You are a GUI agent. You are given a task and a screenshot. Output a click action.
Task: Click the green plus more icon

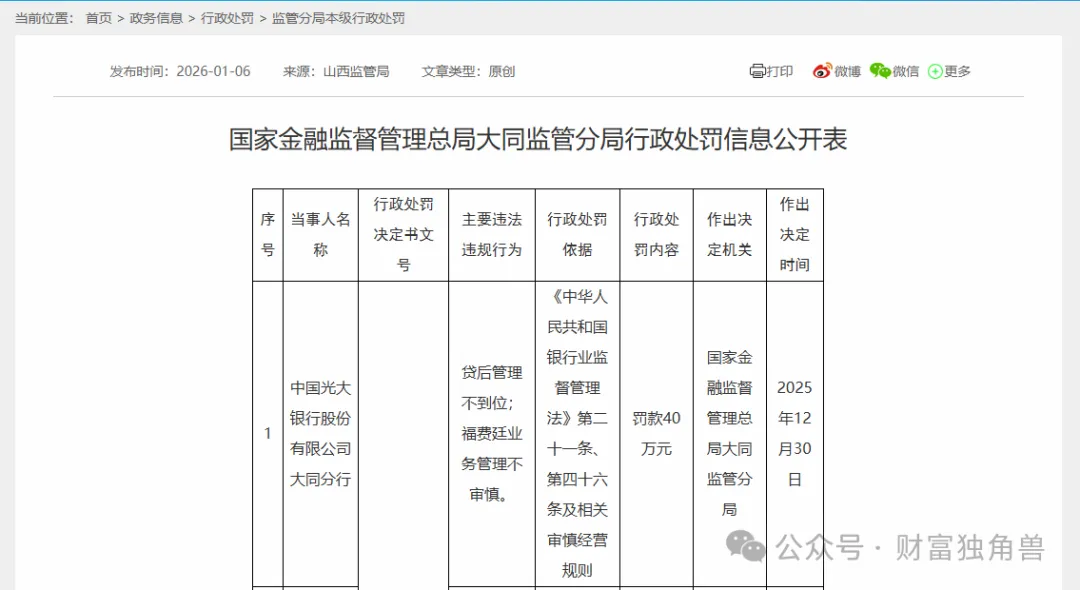(x=935, y=72)
